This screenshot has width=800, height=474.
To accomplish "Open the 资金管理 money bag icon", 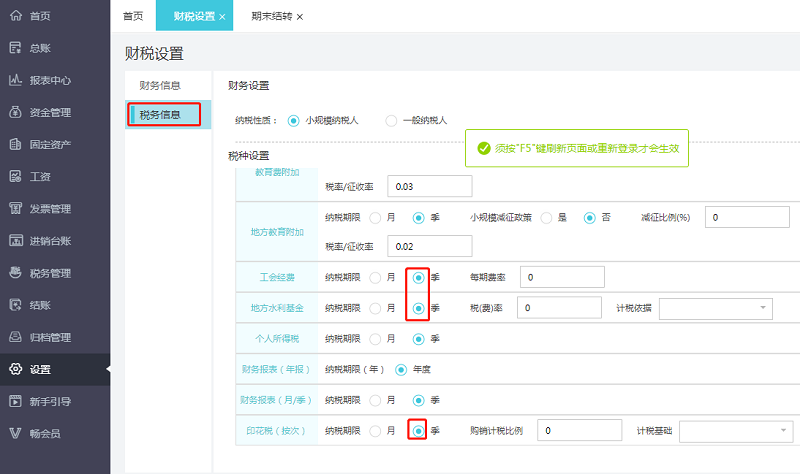I will click(x=16, y=112).
